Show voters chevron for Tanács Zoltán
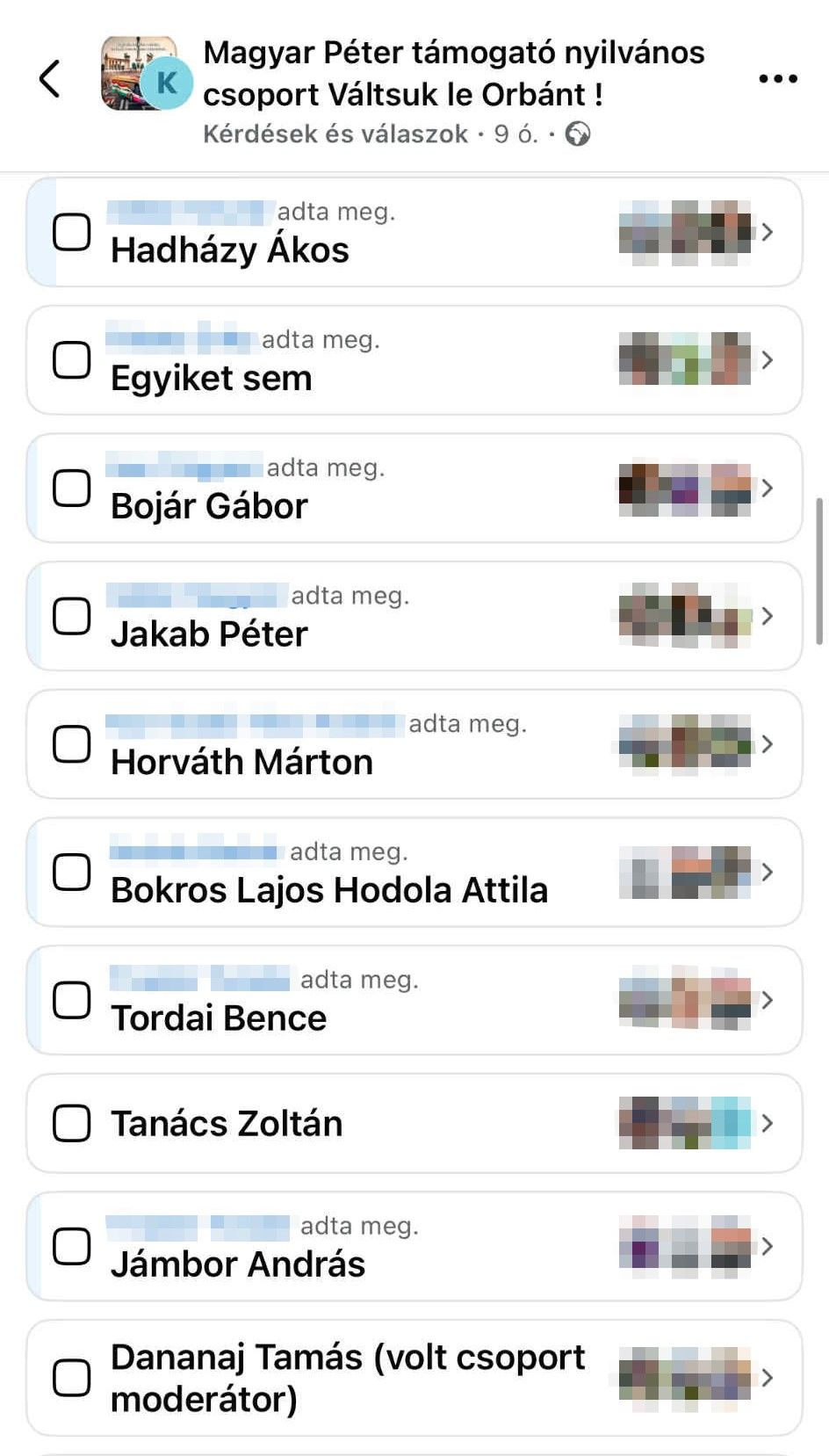The width and height of the screenshot is (829, 1456). point(768,1123)
